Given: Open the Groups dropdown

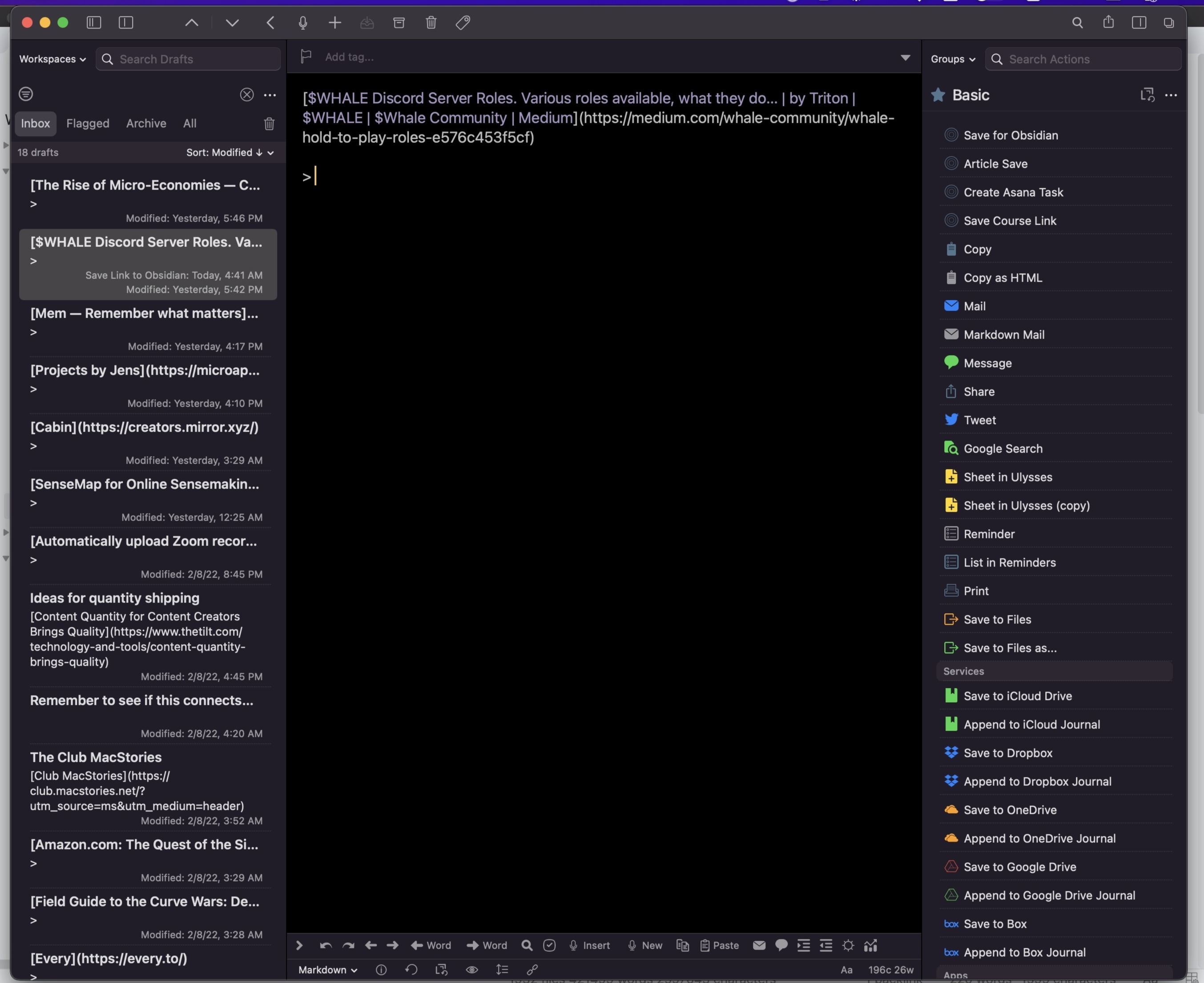Looking at the screenshot, I should coord(953,59).
